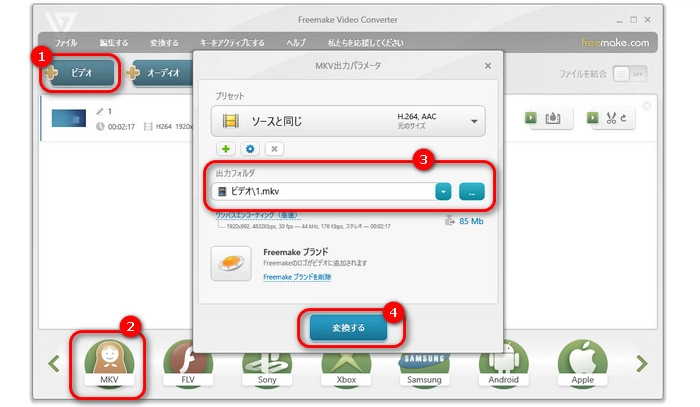Select the Apple output format
Screen dimensions: 700x407
[x=583, y=364]
